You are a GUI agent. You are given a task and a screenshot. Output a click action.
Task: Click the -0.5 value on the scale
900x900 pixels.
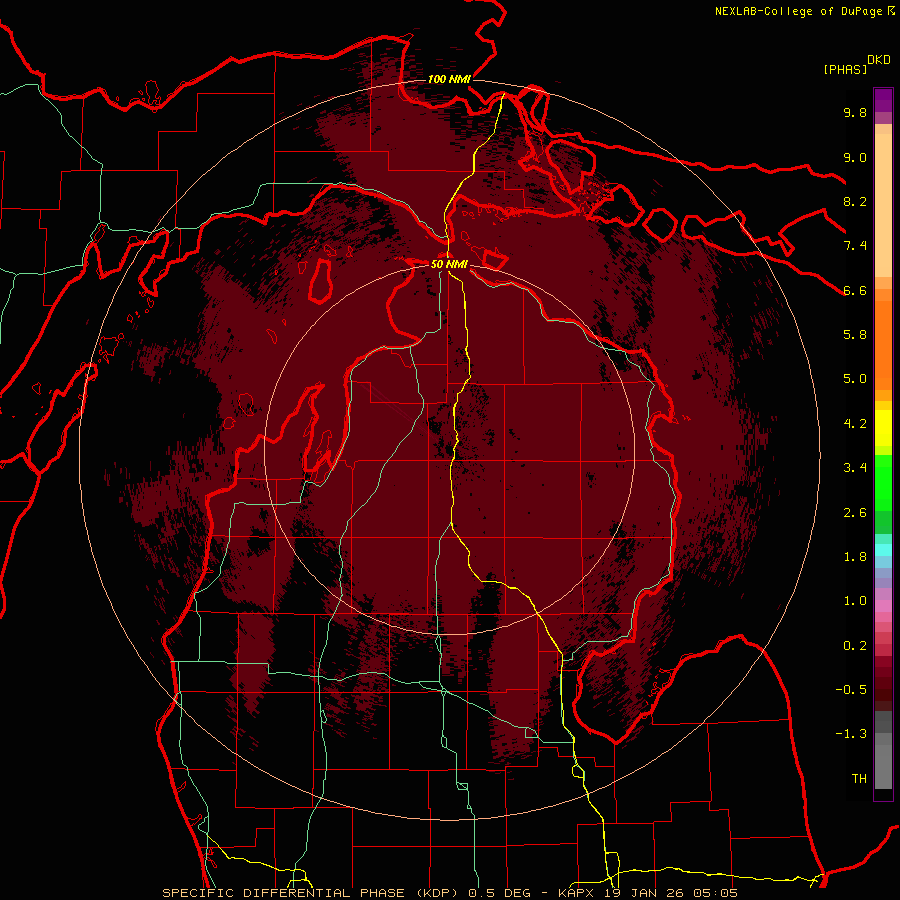pyautogui.click(x=851, y=690)
